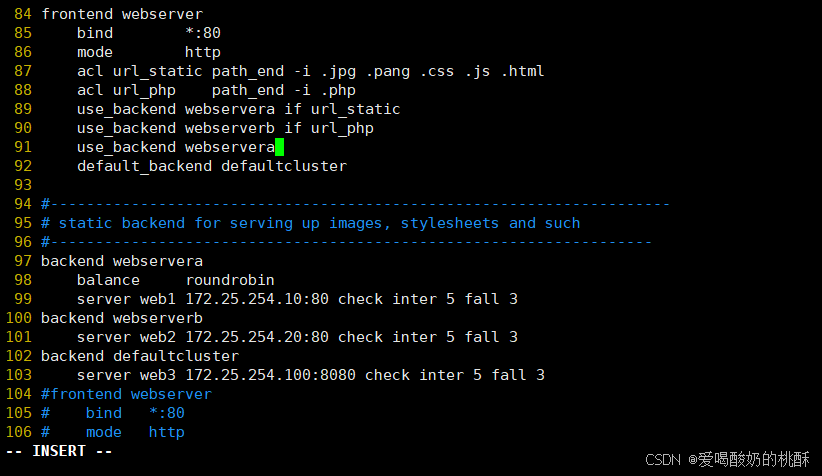Click line number 93 on the empty line
Screen dimensions: 822x476
pyautogui.click(x=23, y=185)
